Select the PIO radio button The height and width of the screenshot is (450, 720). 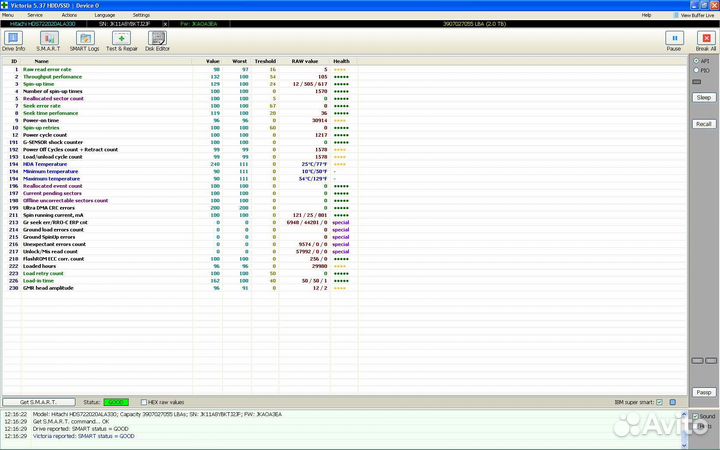(x=696, y=70)
